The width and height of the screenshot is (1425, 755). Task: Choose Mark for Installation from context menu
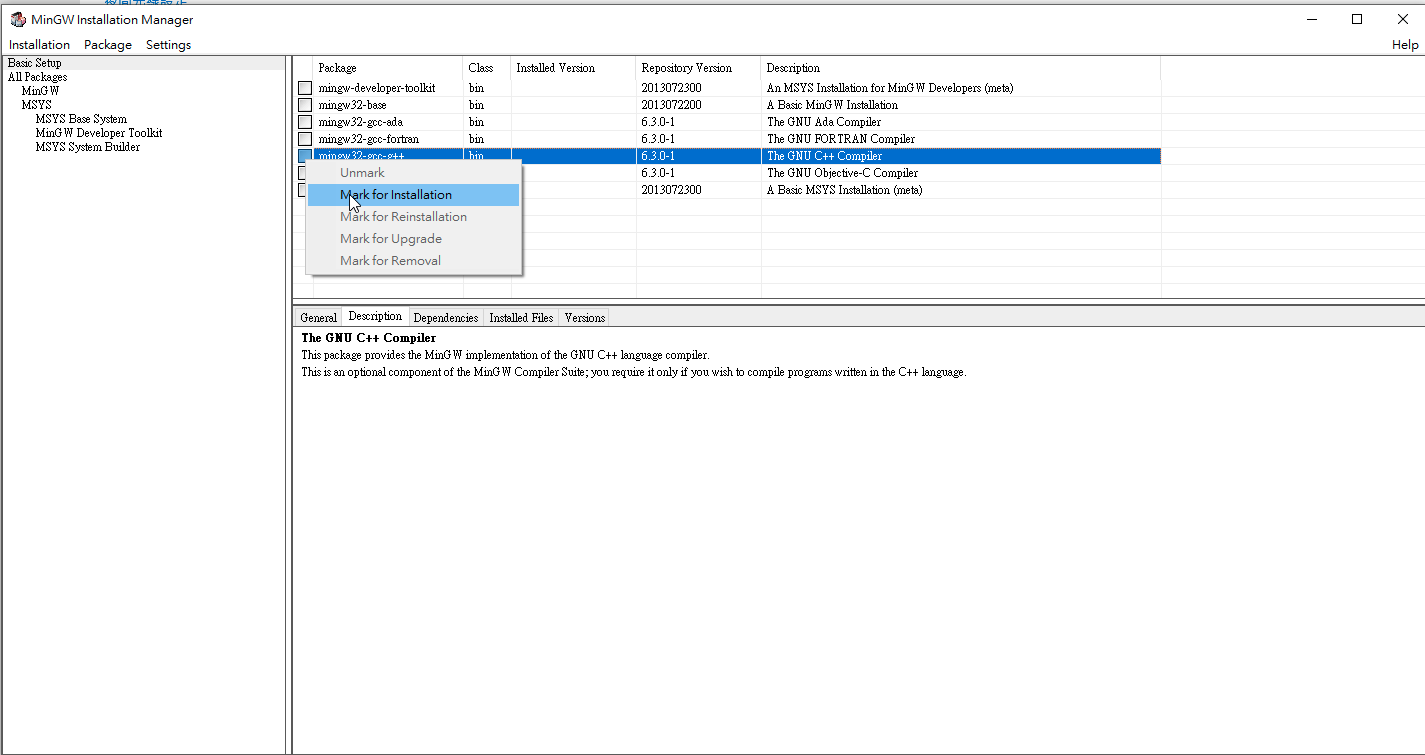[413, 195]
